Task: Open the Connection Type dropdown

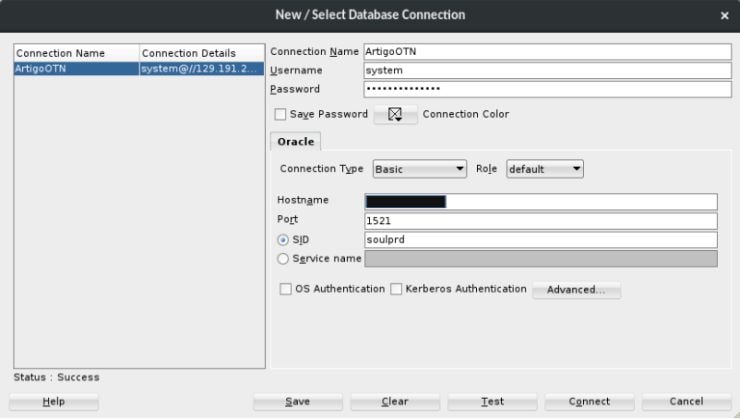Action: (420, 169)
